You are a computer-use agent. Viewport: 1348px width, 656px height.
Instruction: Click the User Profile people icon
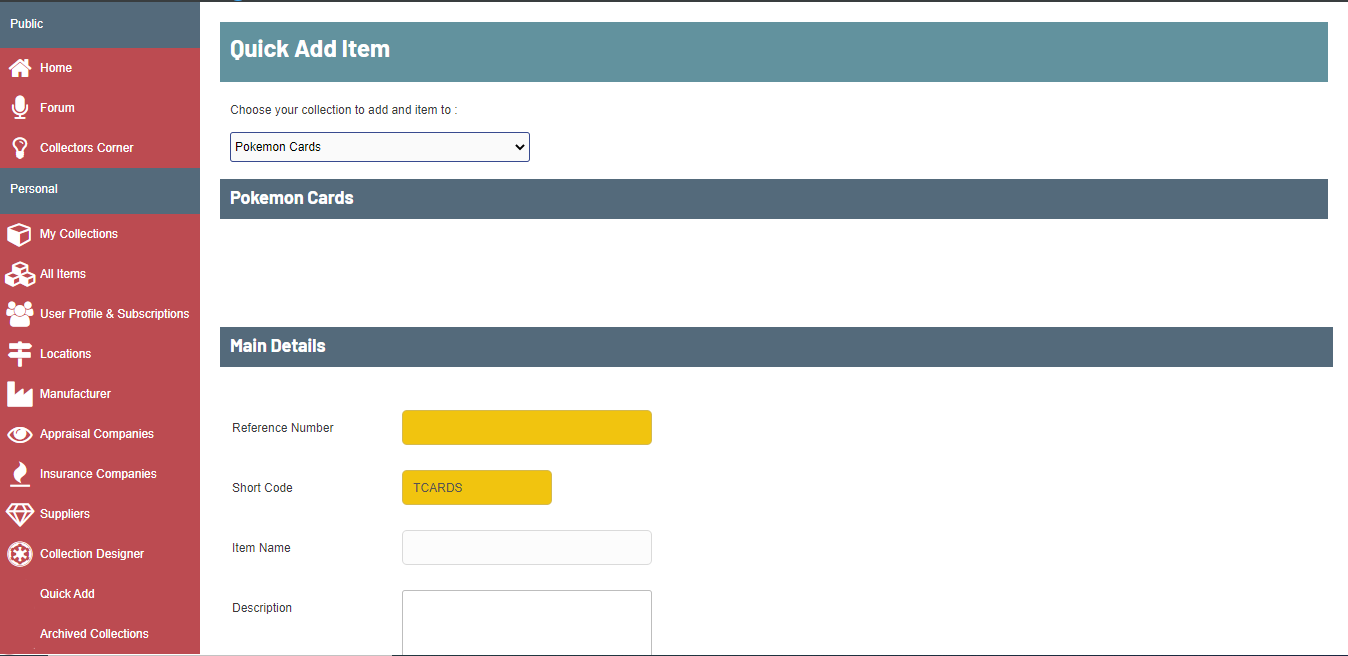pyautogui.click(x=20, y=314)
